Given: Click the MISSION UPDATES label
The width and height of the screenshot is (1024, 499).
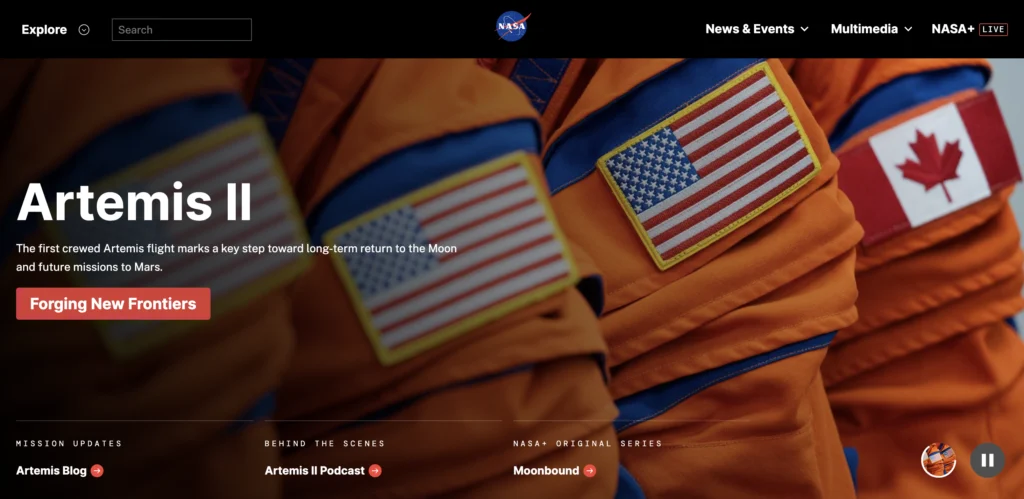Looking at the screenshot, I should (x=69, y=443).
